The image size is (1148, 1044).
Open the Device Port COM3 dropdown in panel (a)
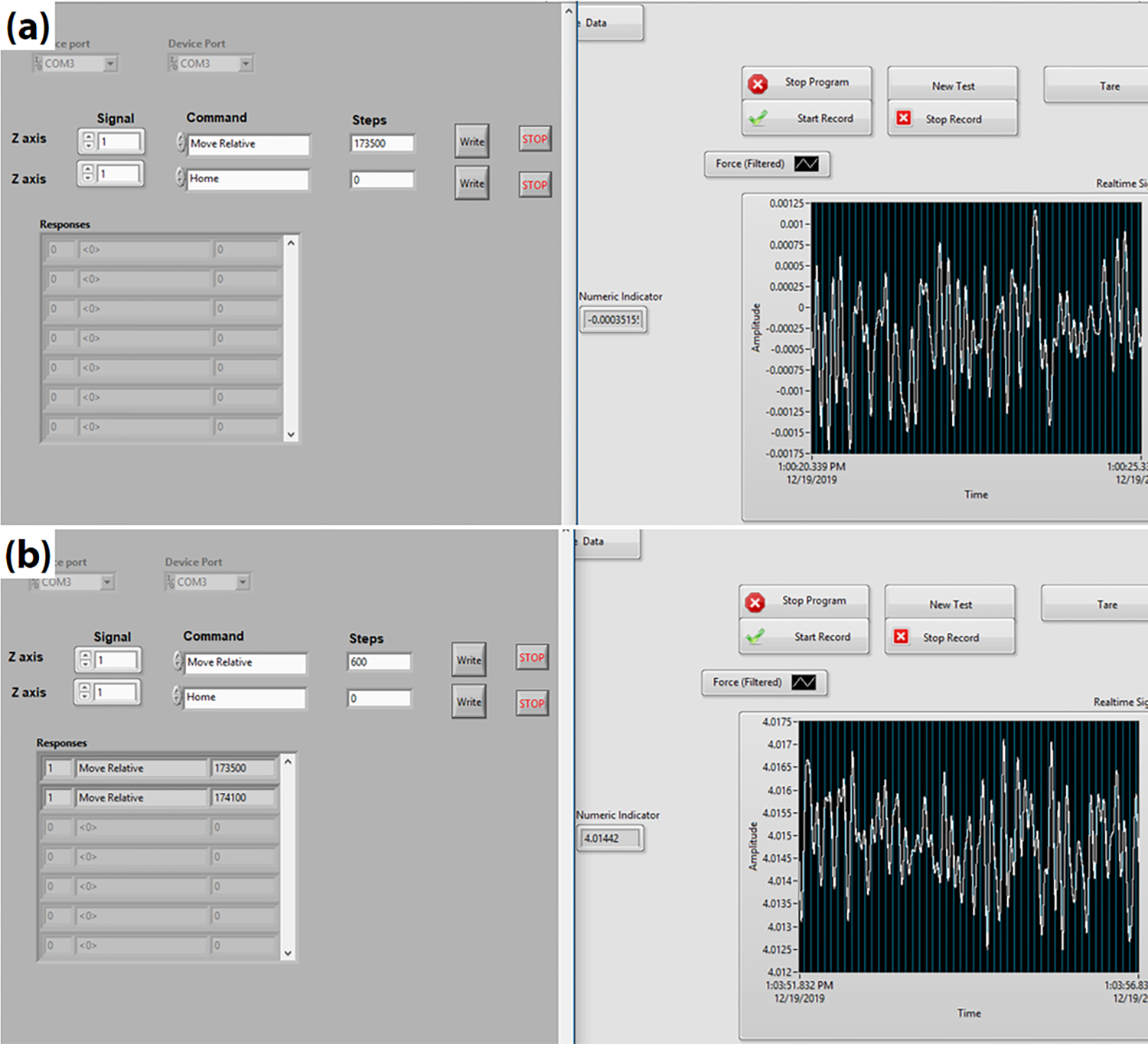click(x=246, y=64)
